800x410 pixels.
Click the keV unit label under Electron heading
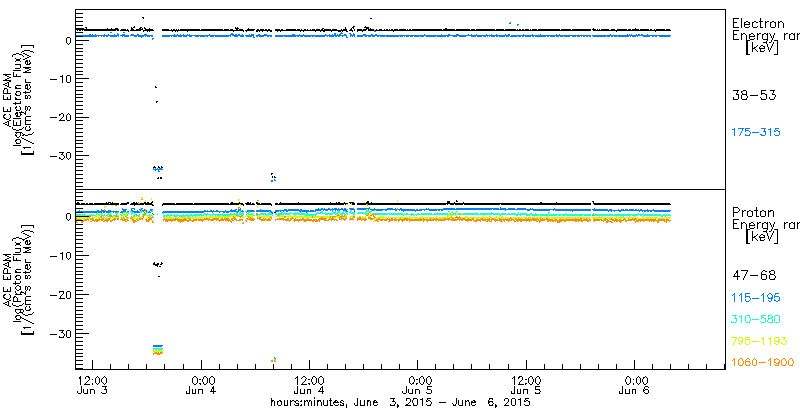[x=761, y=48]
